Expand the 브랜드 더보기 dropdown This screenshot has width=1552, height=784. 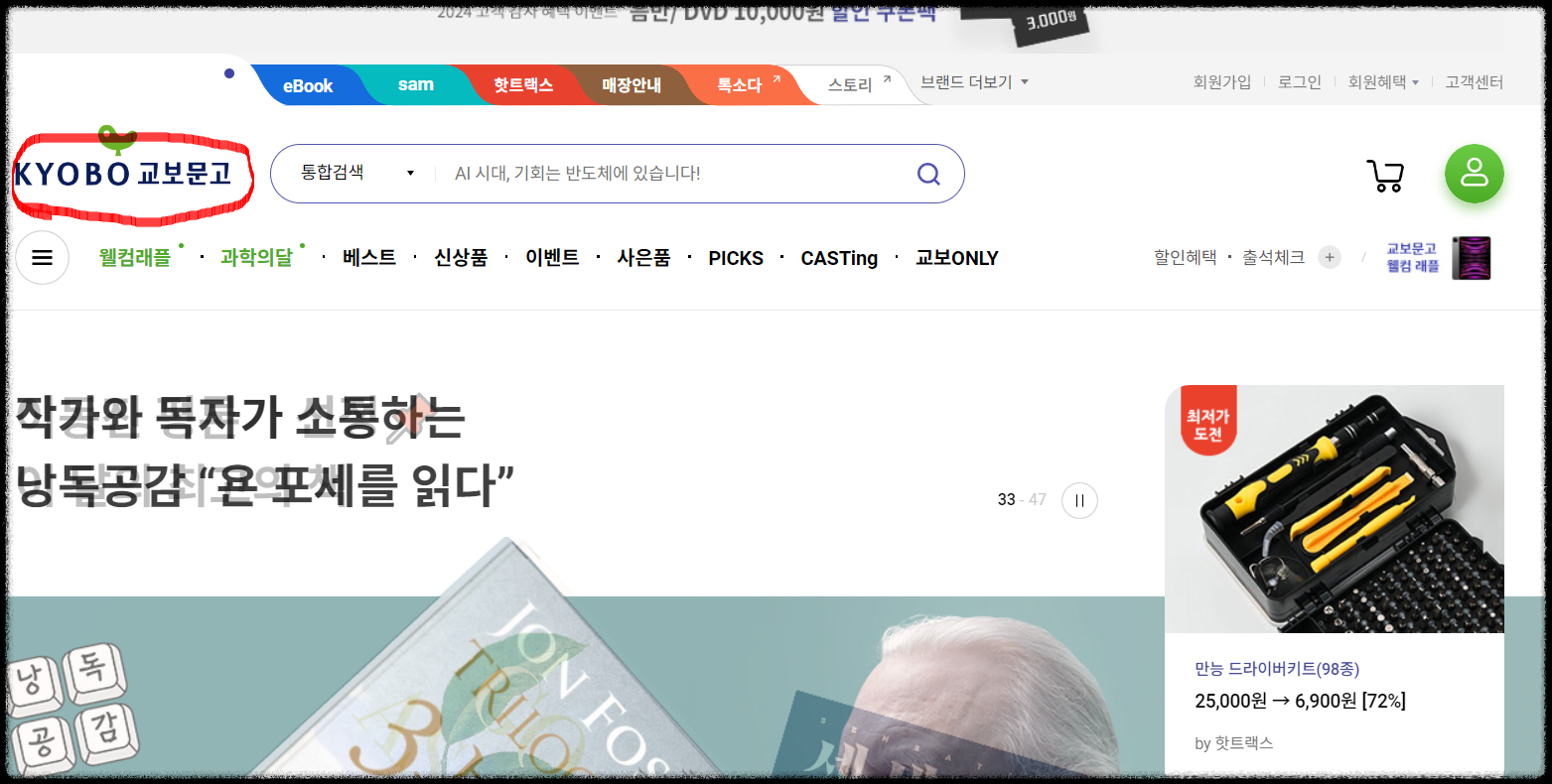click(974, 81)
